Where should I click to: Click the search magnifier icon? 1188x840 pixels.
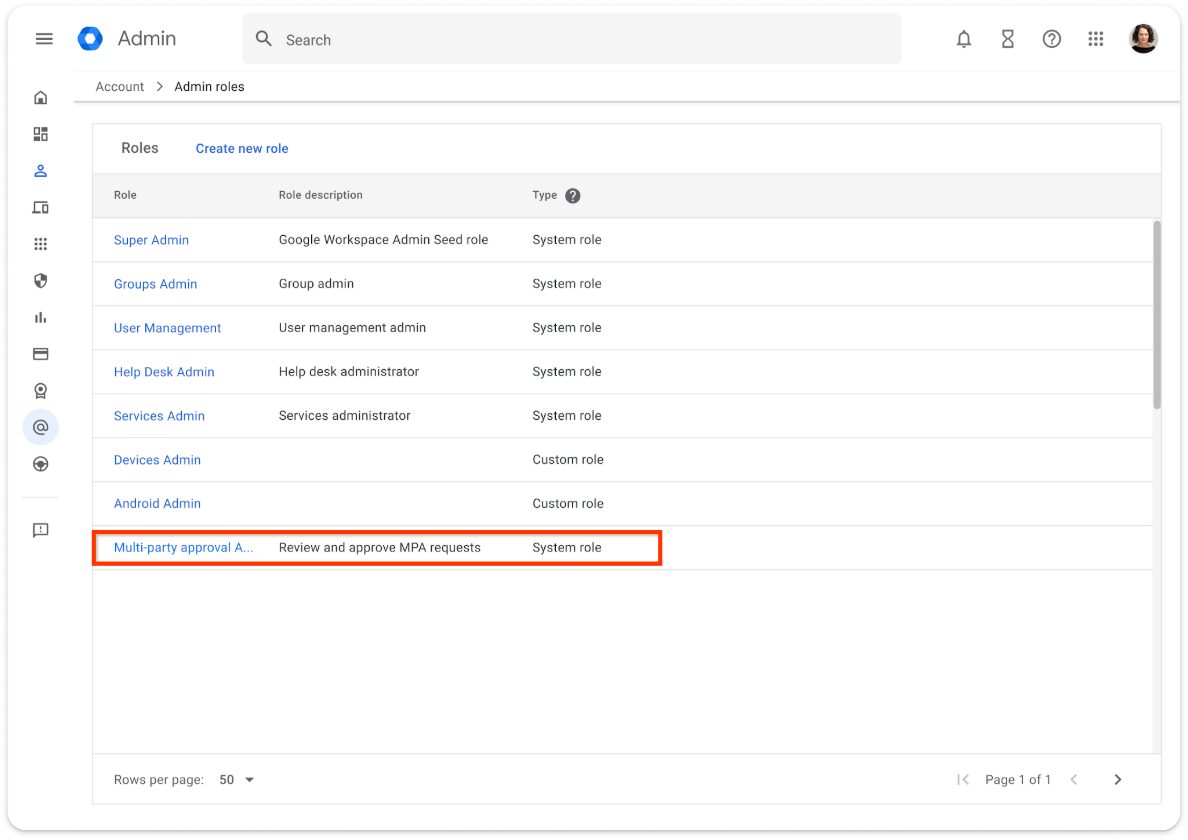click(x=264, y=39)
